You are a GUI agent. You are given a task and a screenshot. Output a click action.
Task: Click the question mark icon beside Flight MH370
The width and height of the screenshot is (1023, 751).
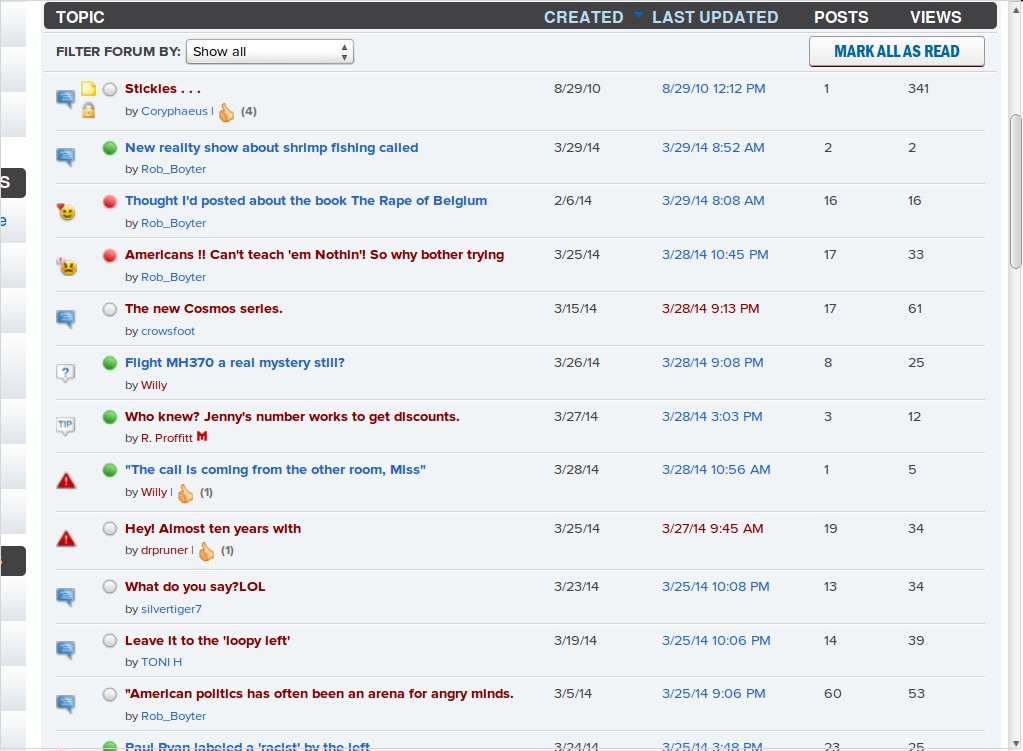pos(66,373)
